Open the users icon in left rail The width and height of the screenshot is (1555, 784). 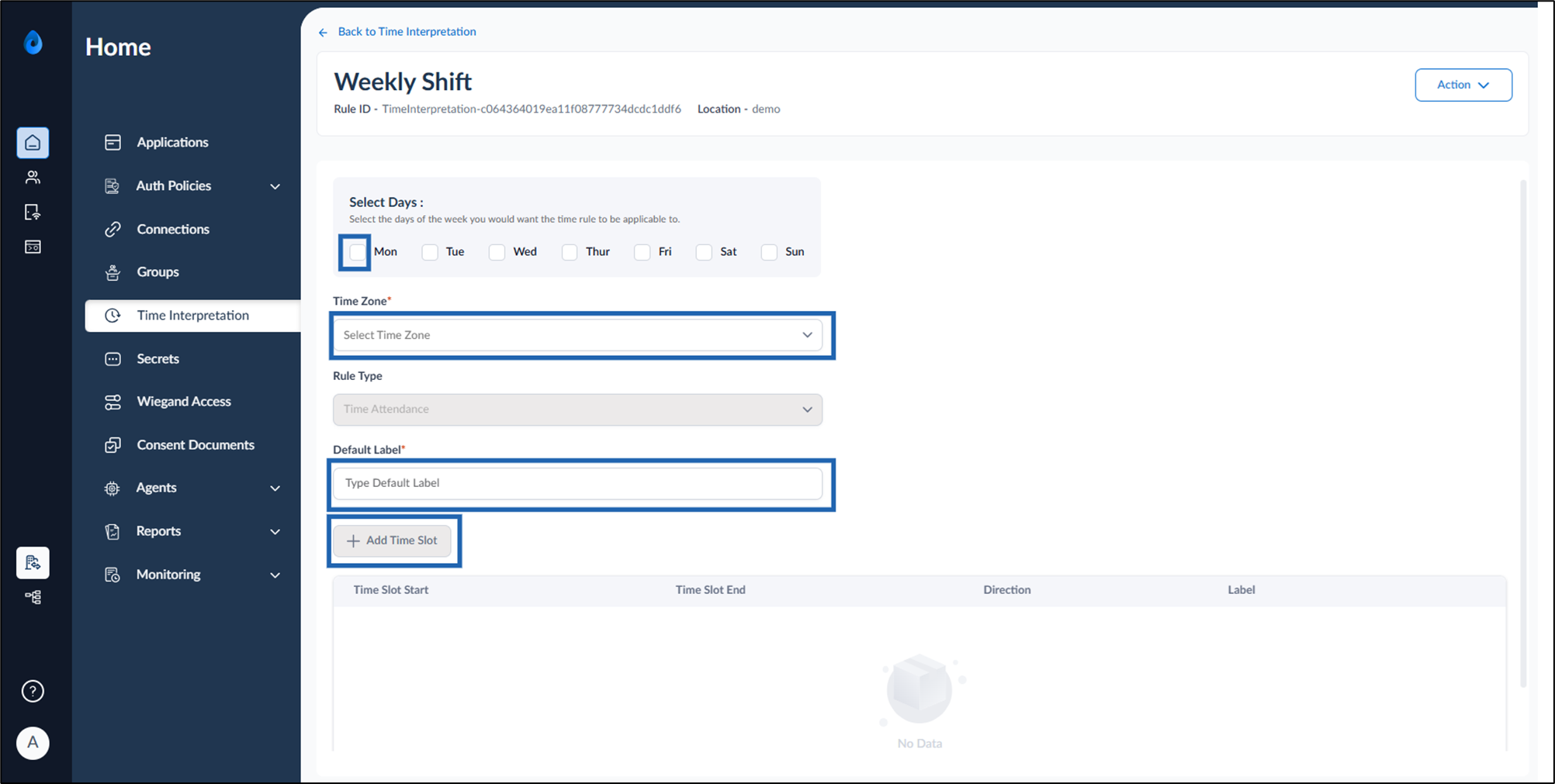click(33, 178)
